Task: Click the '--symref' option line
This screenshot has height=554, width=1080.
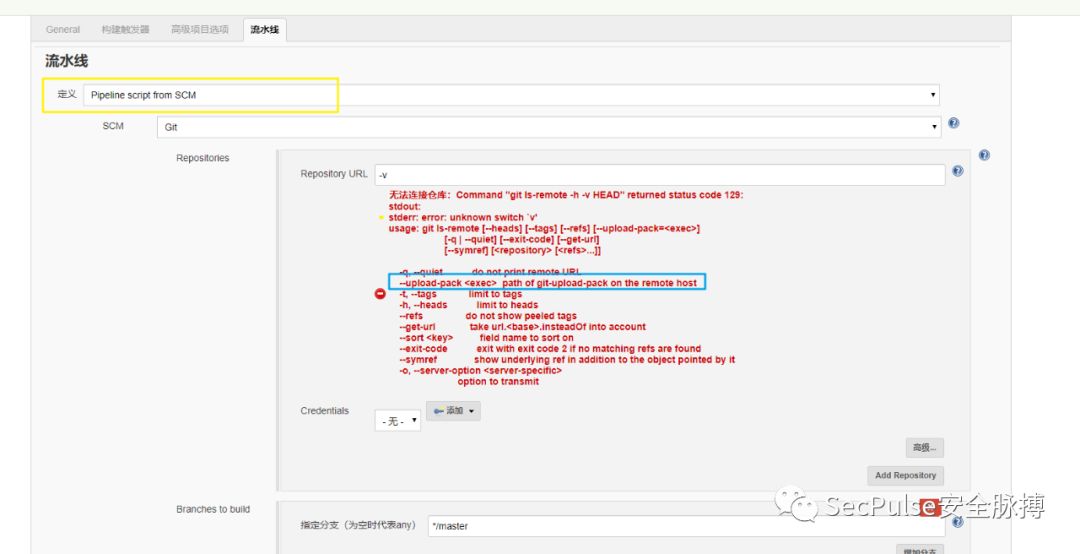Action: pos(567,360)
